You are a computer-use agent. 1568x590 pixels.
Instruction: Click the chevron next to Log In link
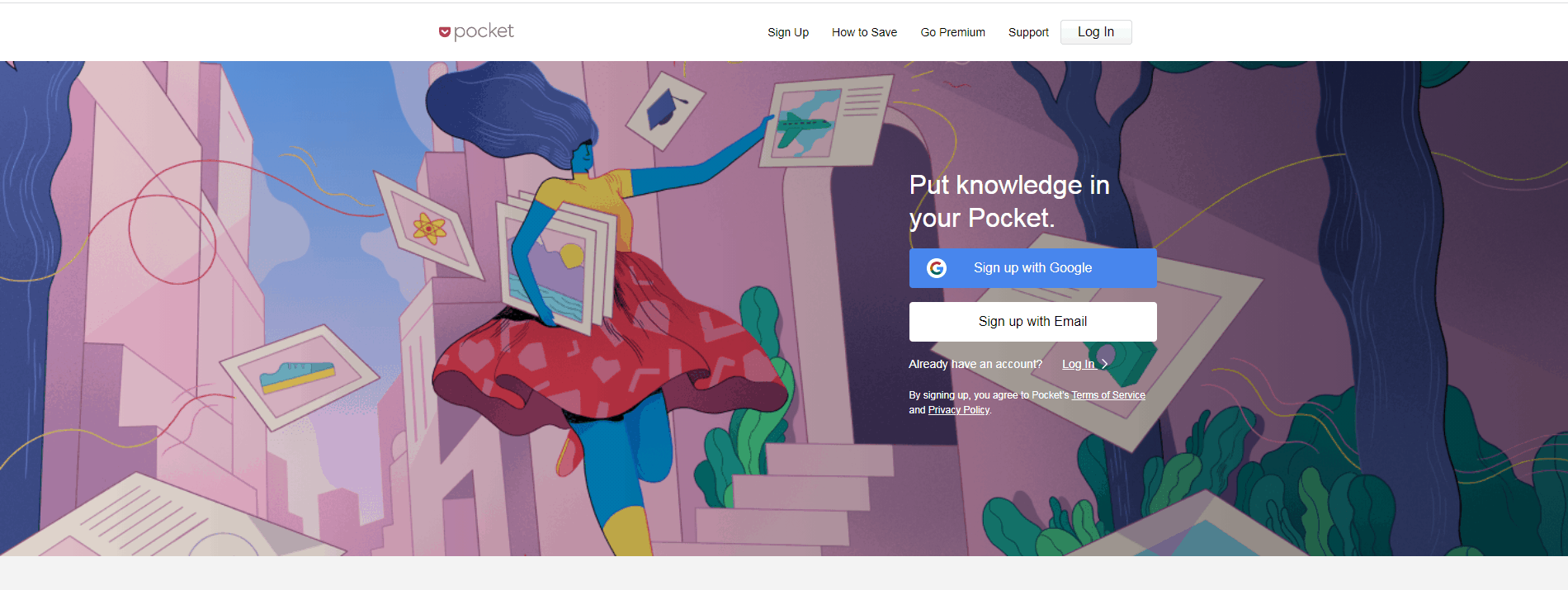pos(1105,364)
